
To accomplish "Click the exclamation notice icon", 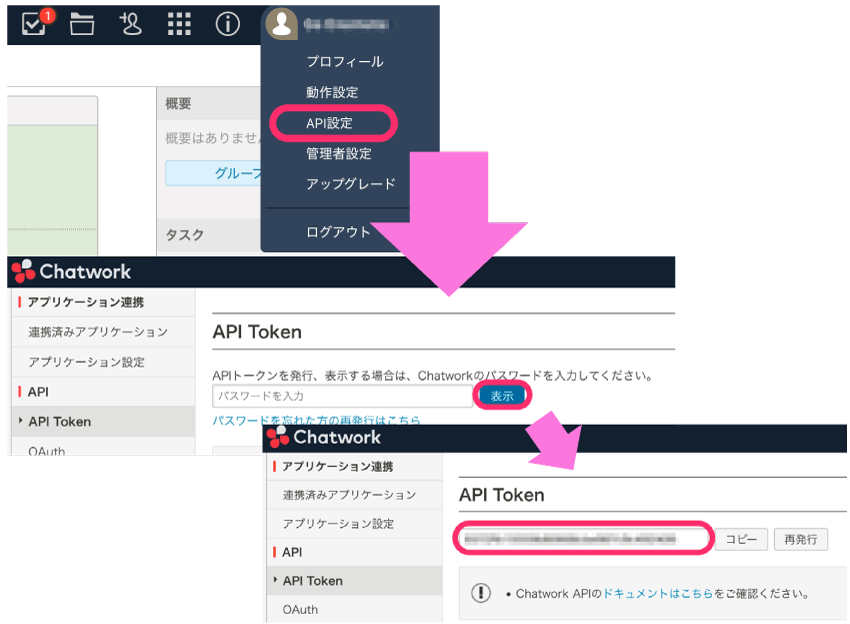I will pos(481,593).
